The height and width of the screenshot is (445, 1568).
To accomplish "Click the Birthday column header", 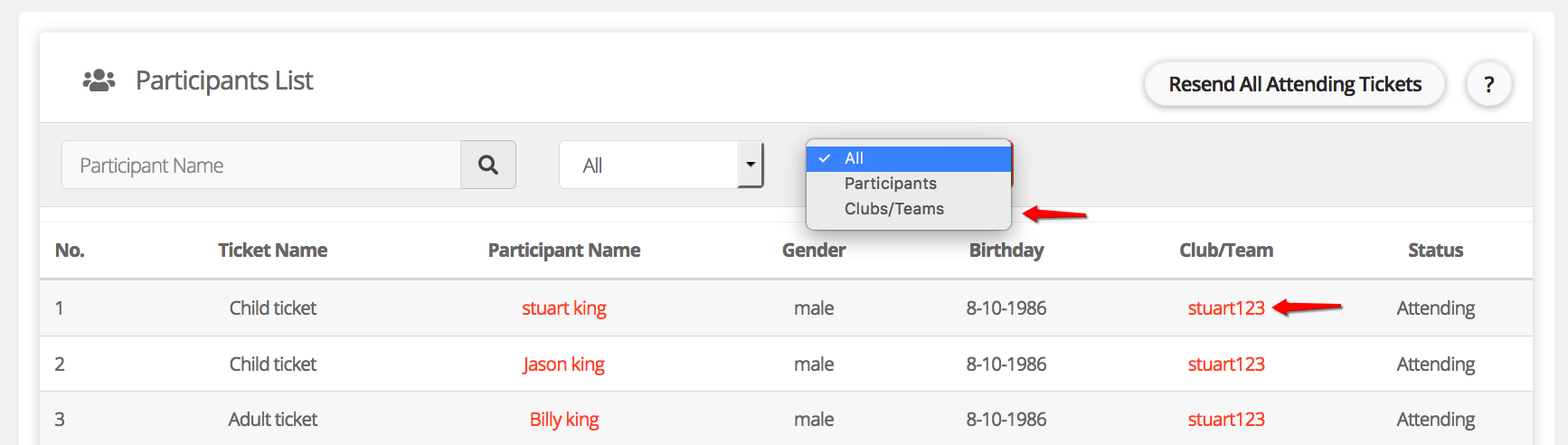I will 1006,251.
